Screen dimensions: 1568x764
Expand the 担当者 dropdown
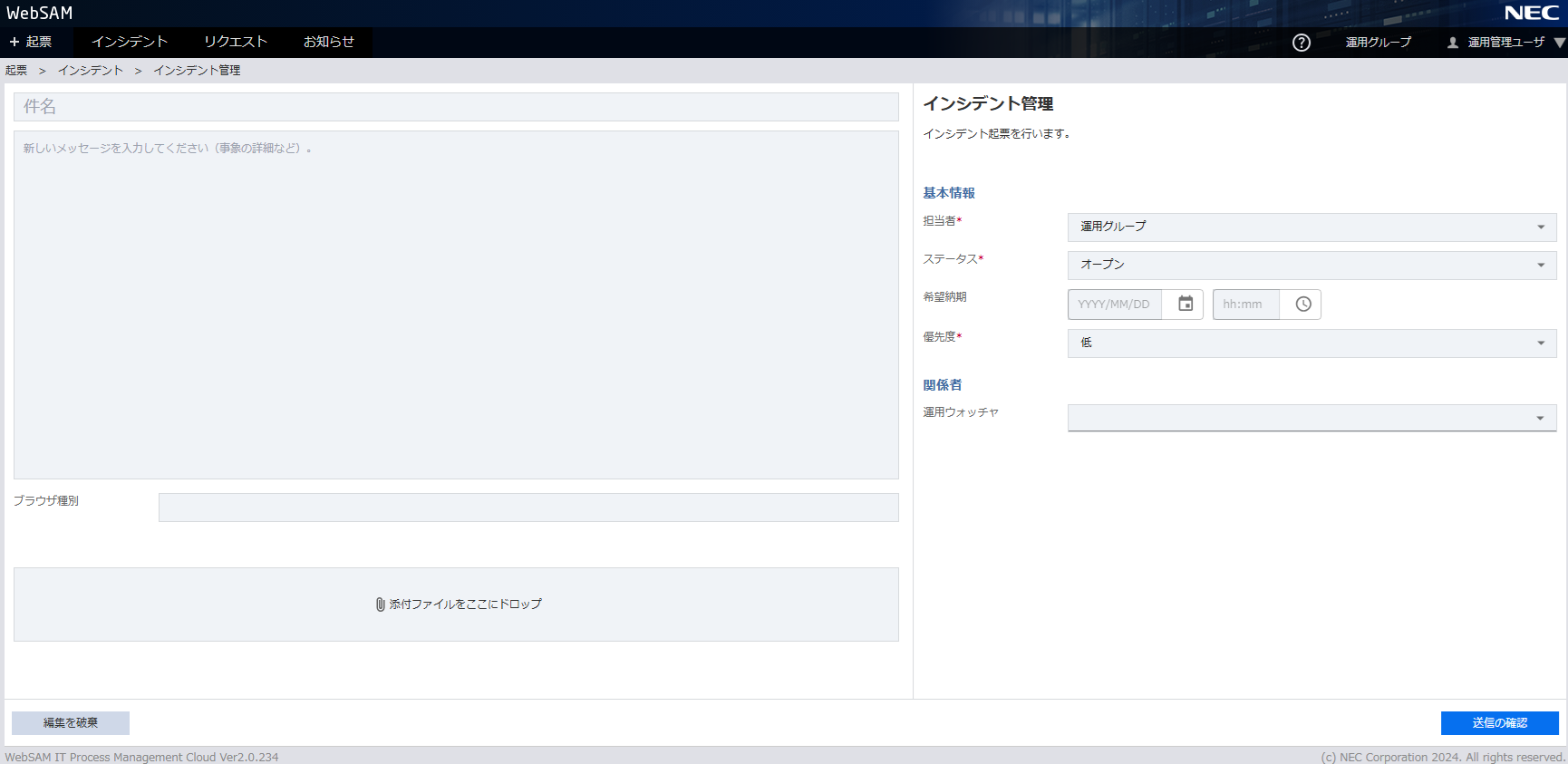[x=1312, y=227]
